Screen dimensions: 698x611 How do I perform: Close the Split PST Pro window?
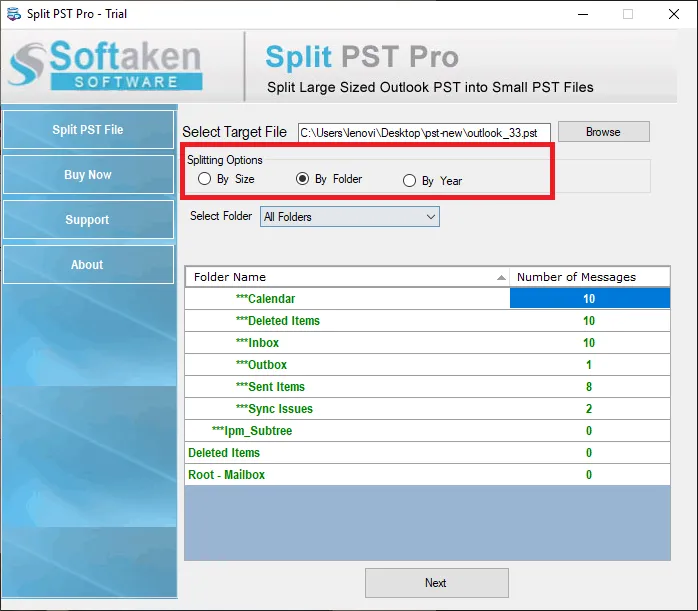(x=674, y=14)
